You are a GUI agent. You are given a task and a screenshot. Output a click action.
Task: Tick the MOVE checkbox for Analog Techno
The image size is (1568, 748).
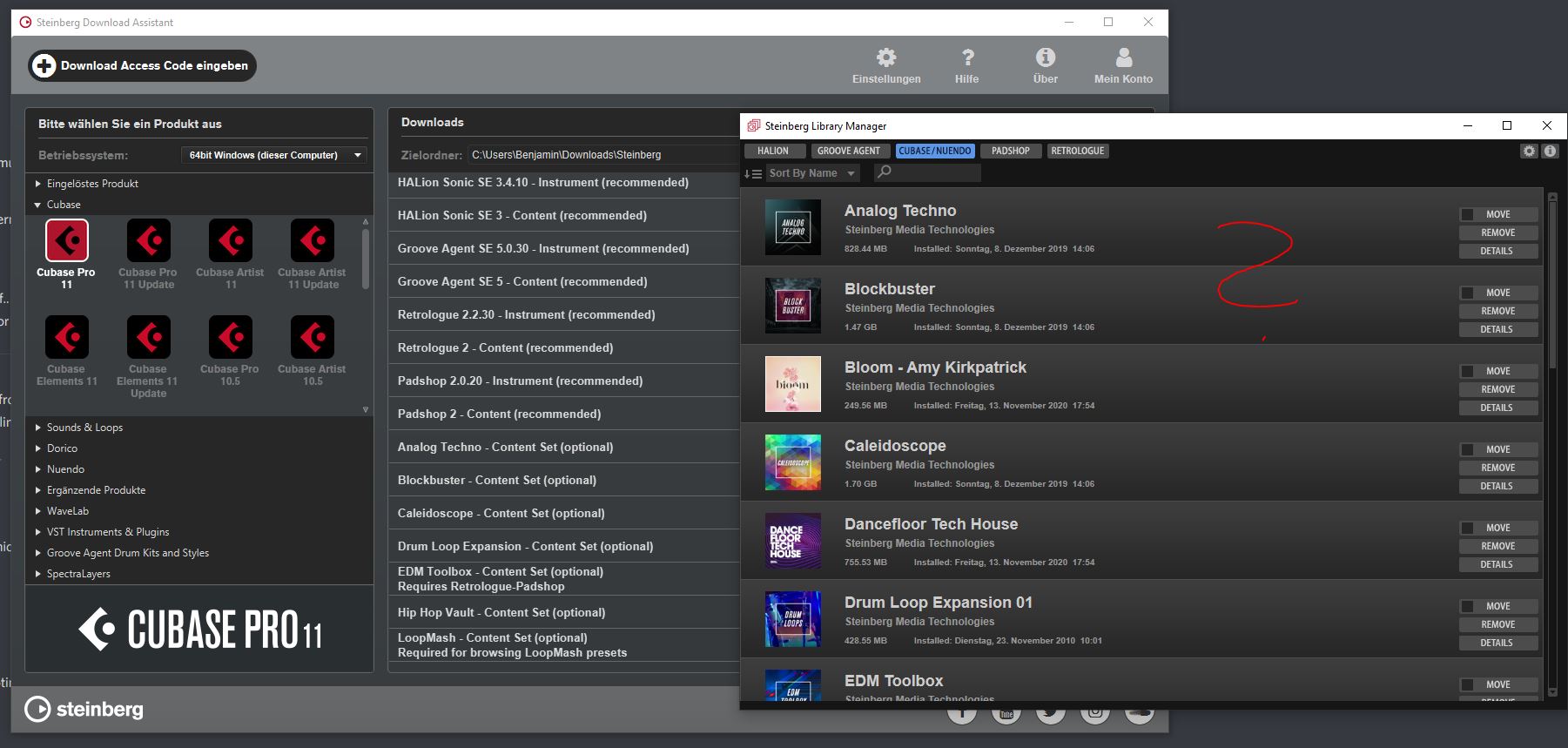coord(1467,214)
